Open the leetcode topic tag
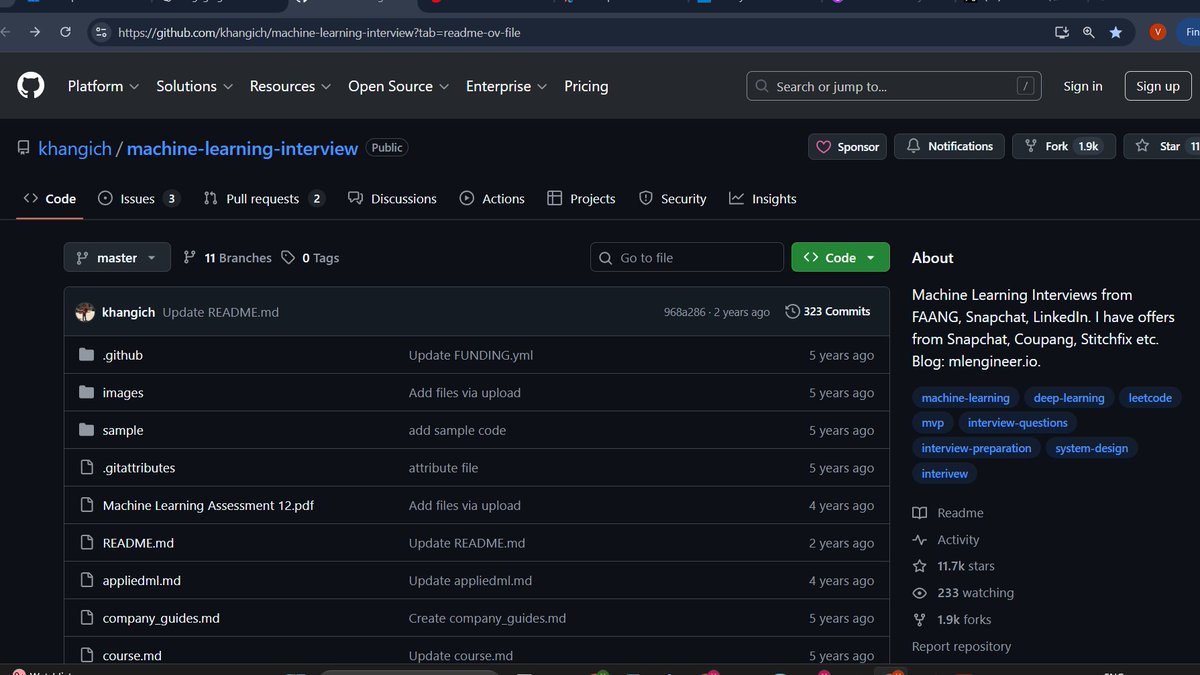This screenshot has height=675, width=1200. [1150, 398]
